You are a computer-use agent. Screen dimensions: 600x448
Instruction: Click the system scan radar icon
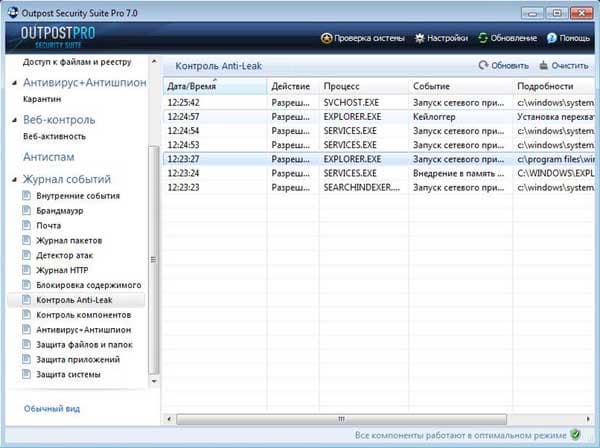(326, 38)
